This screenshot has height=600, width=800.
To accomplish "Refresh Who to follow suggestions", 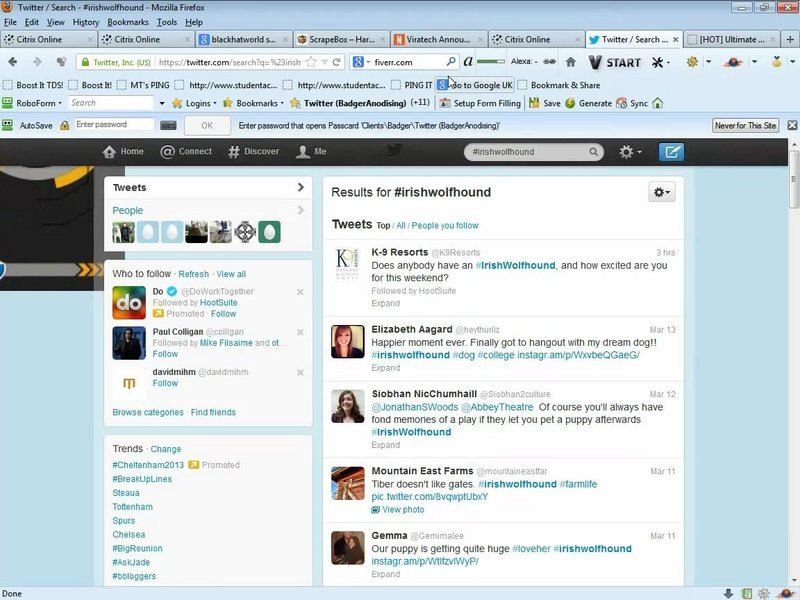I will pyautogui.click(x=193, y=274).
